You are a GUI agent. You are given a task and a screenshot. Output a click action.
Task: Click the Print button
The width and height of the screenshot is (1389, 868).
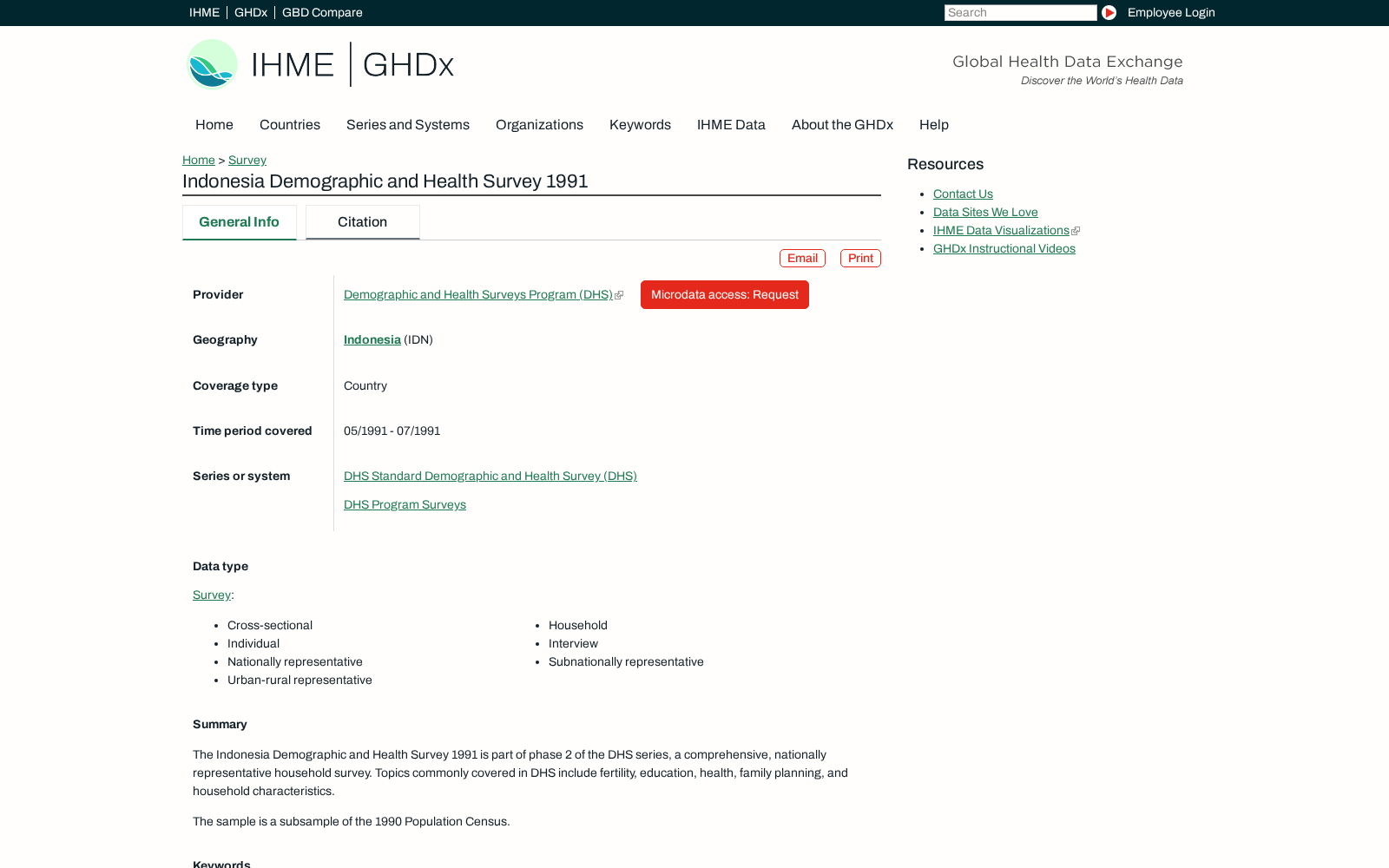[x=860, y=258]
